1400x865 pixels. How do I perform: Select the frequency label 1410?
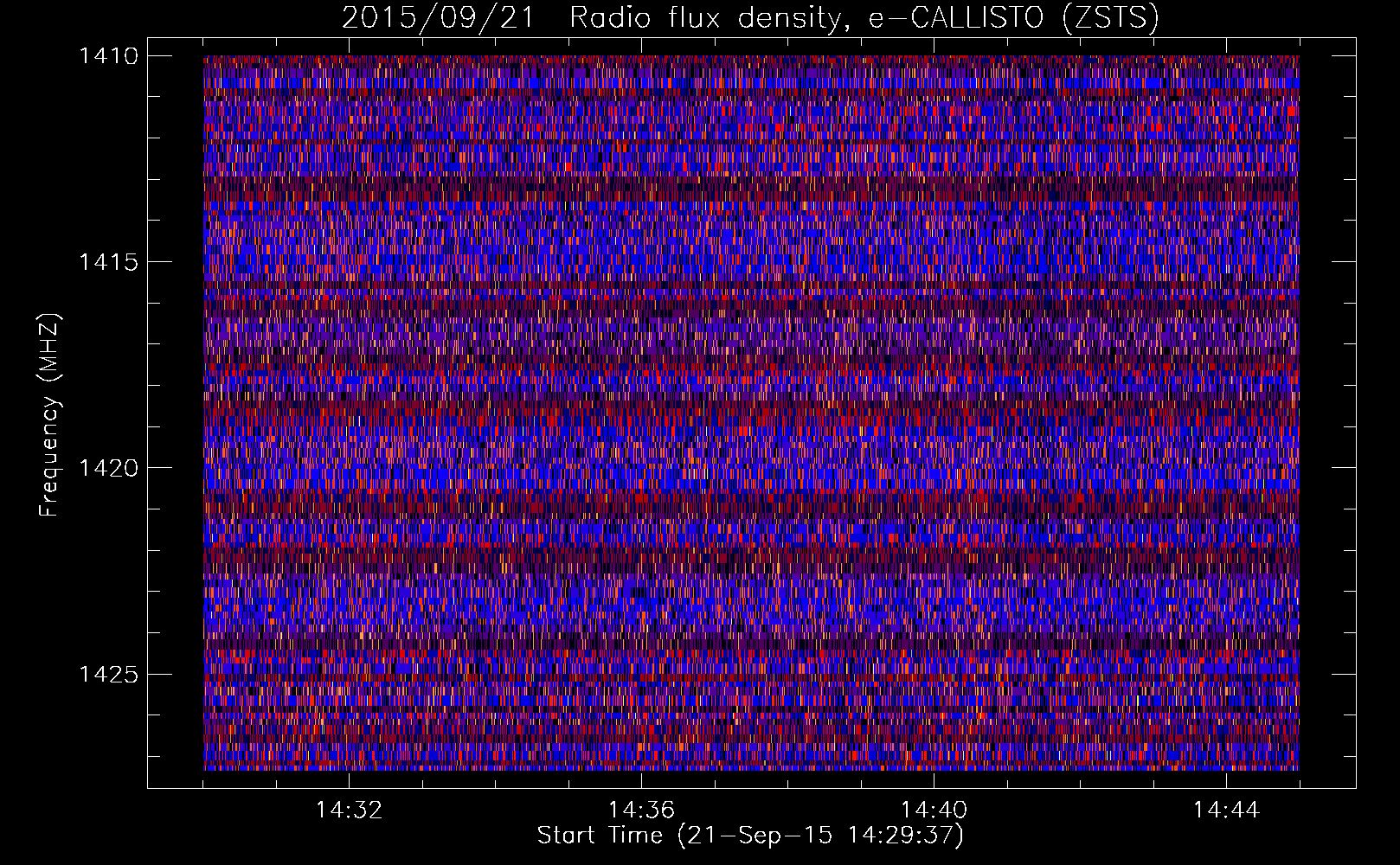[x=108, y=56]
